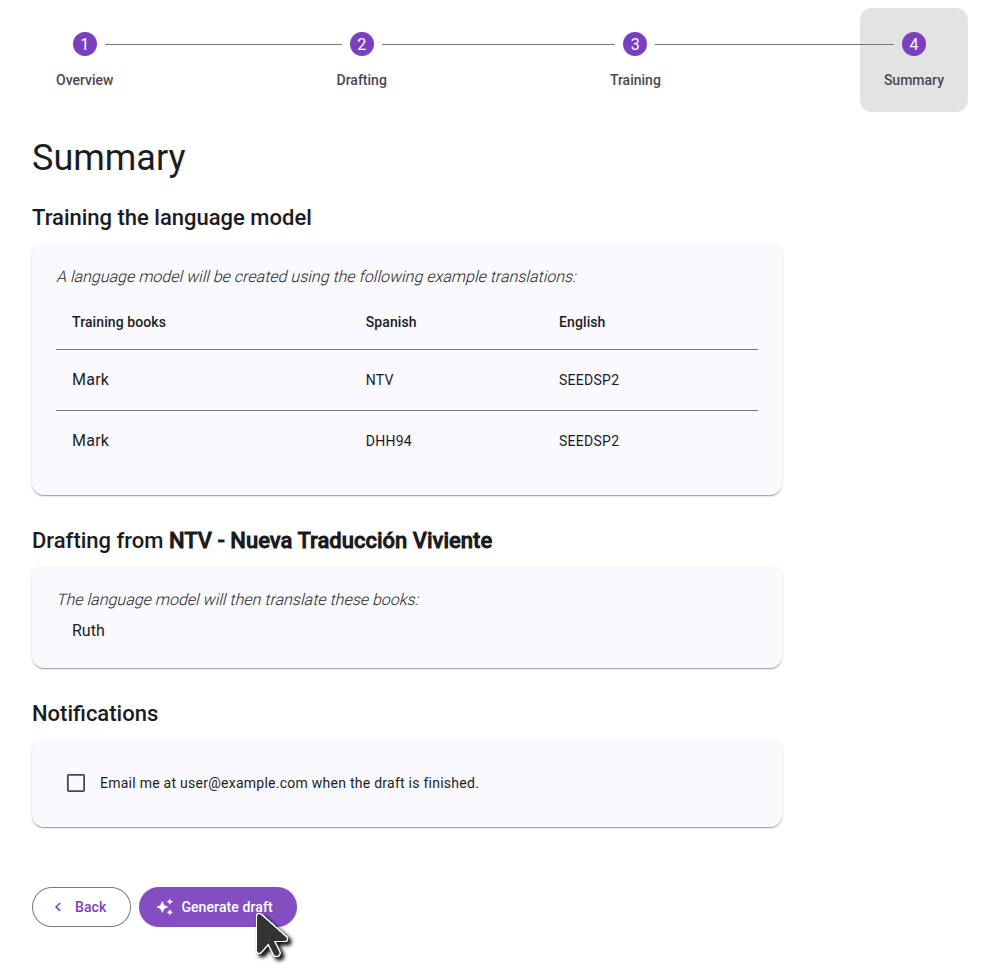
Task: Click the step 3 circle for Training
Action: pos(634,44)
